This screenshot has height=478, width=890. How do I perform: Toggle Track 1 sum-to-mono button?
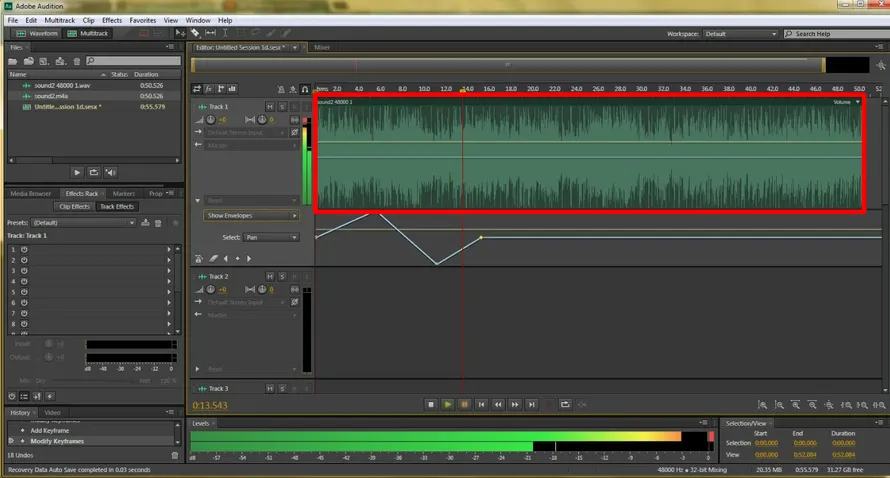(x=295, y=120)
